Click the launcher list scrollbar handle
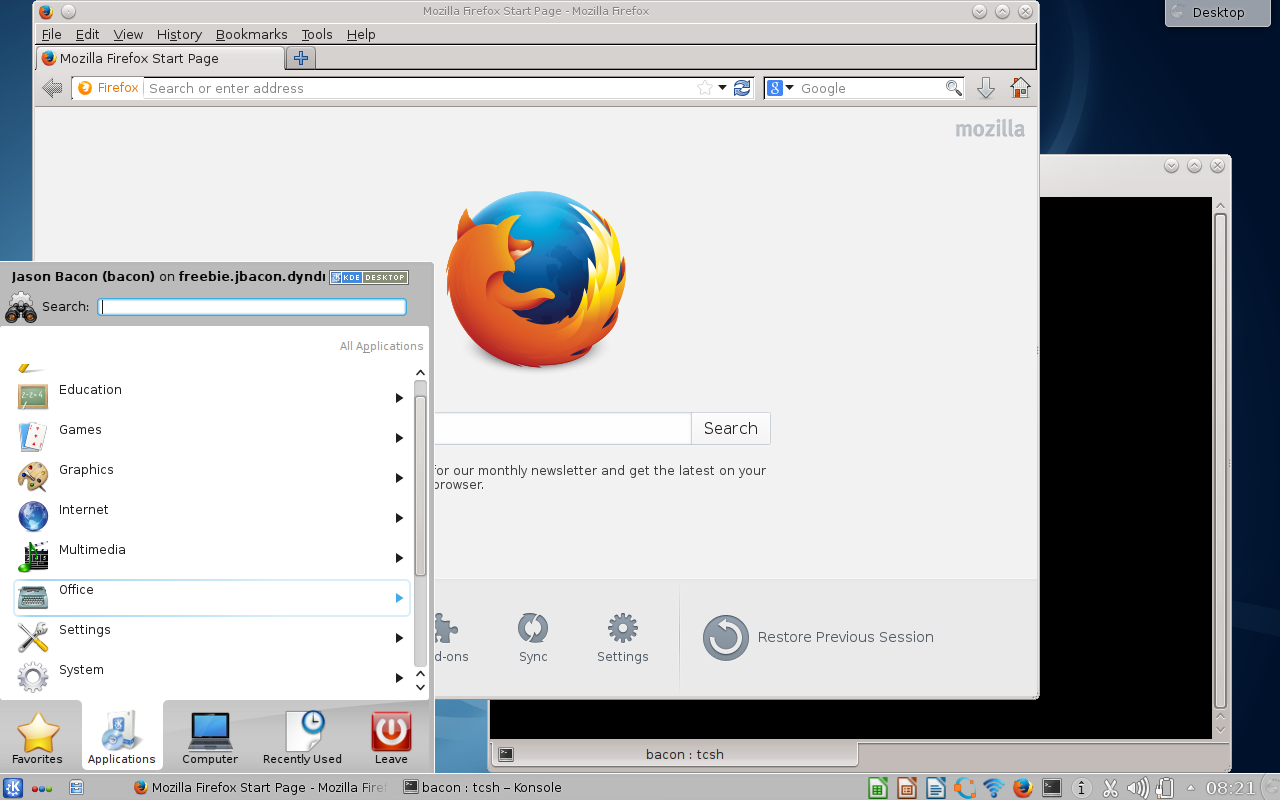Viewport: 1280px width, 800px height. click(420, 486)
